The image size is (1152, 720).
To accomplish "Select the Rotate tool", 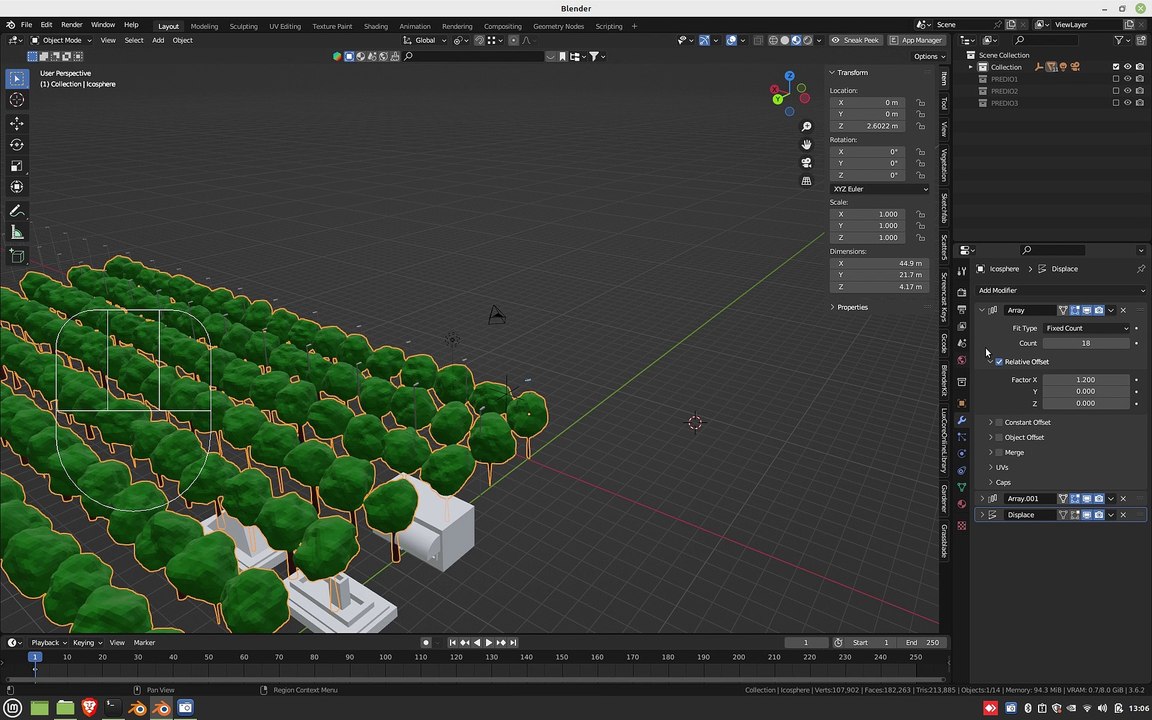I will (x=17, y=145).
